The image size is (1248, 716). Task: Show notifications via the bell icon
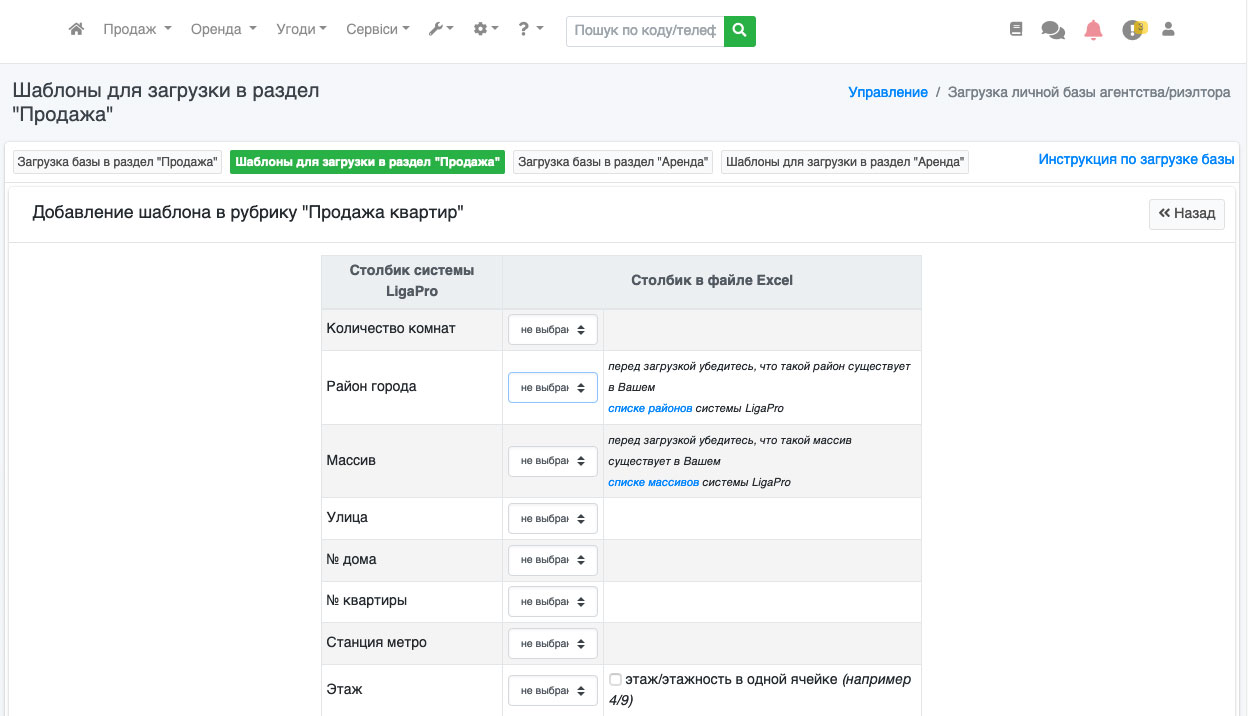(x=1093, y=30)
